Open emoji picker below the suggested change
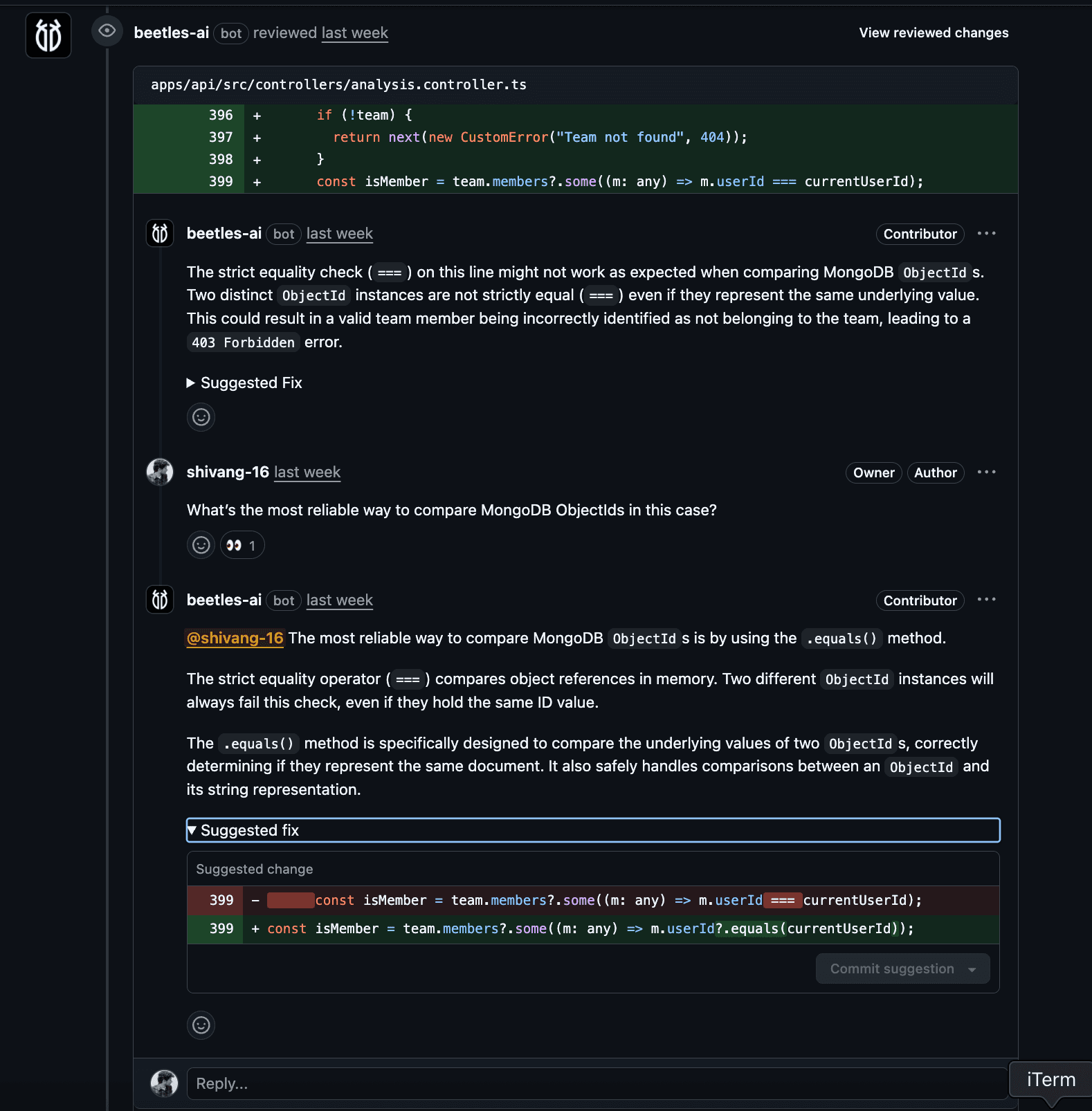Viewport: 1092px width, 1111px height. tap(201, 1025)
